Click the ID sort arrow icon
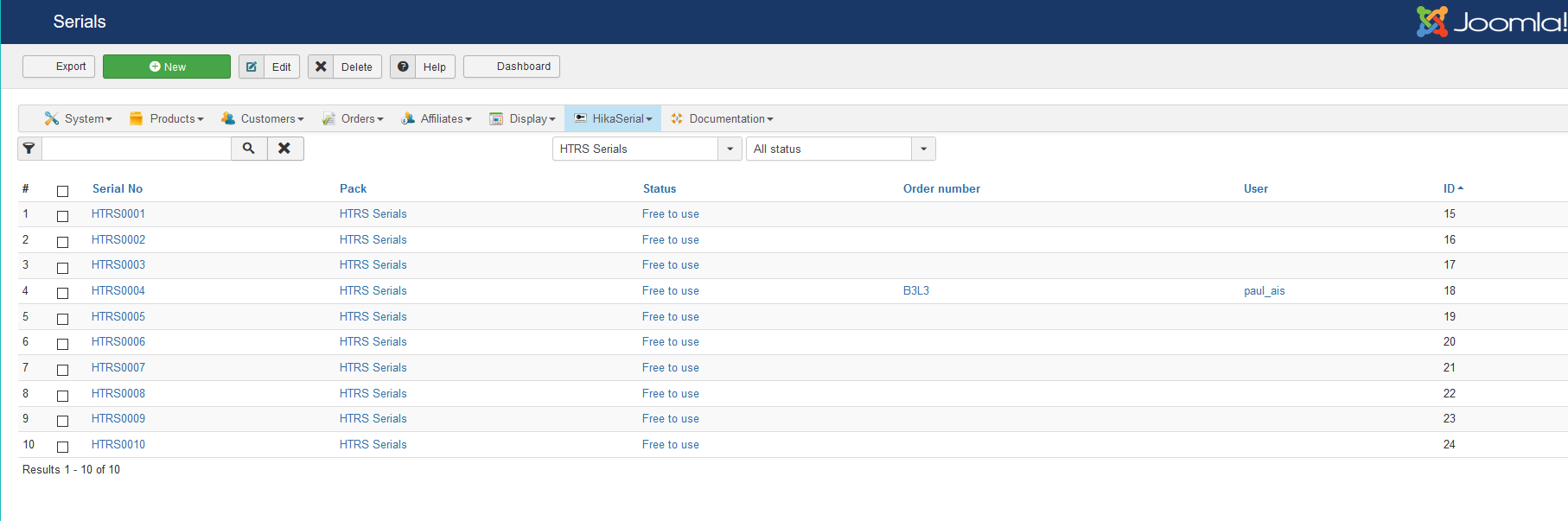 pos(1461,188)
